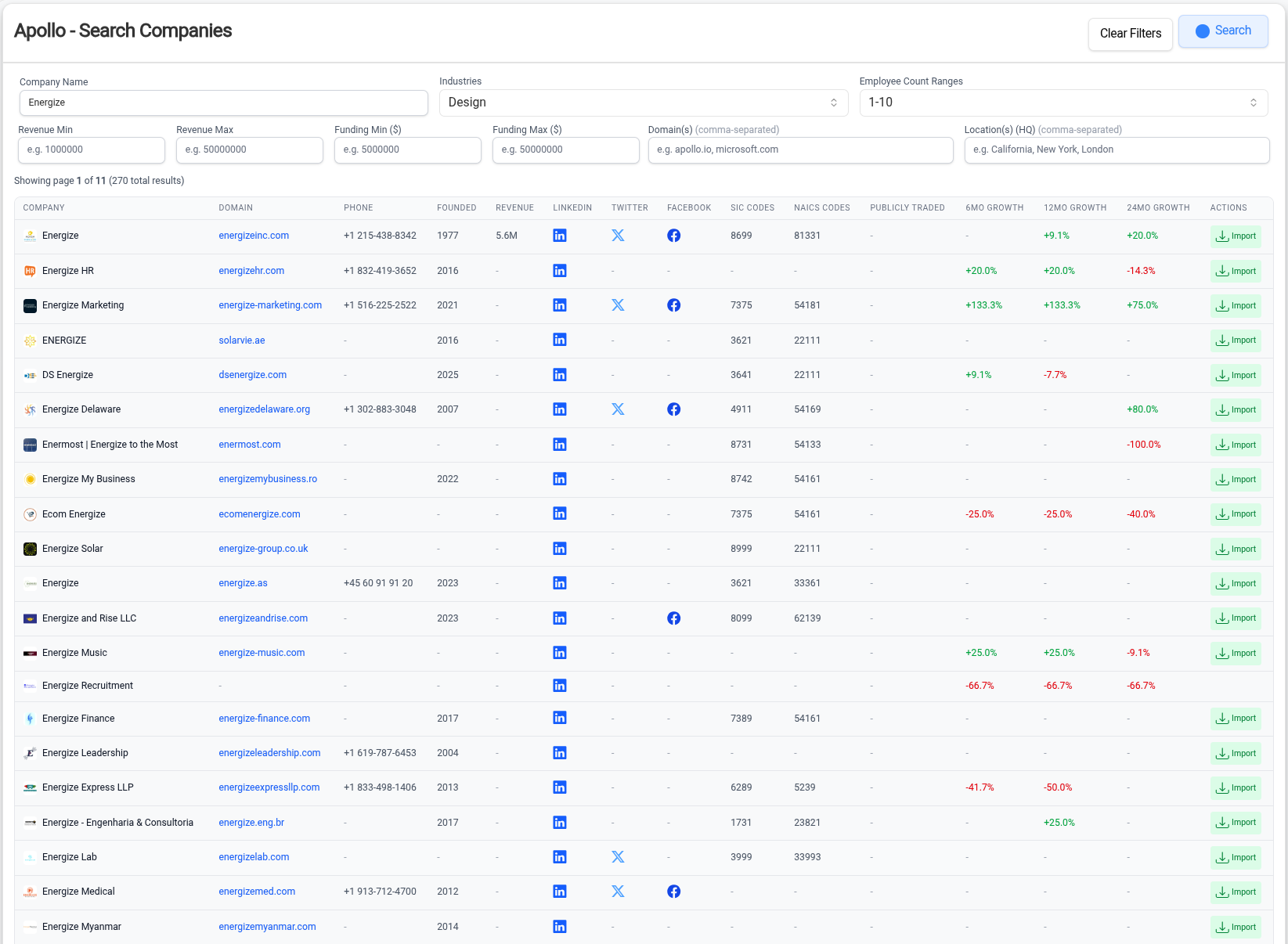Open the Employee Count Ranges dropdown
This screenshot has width=1288, height=944.
tap(1063, 103)
